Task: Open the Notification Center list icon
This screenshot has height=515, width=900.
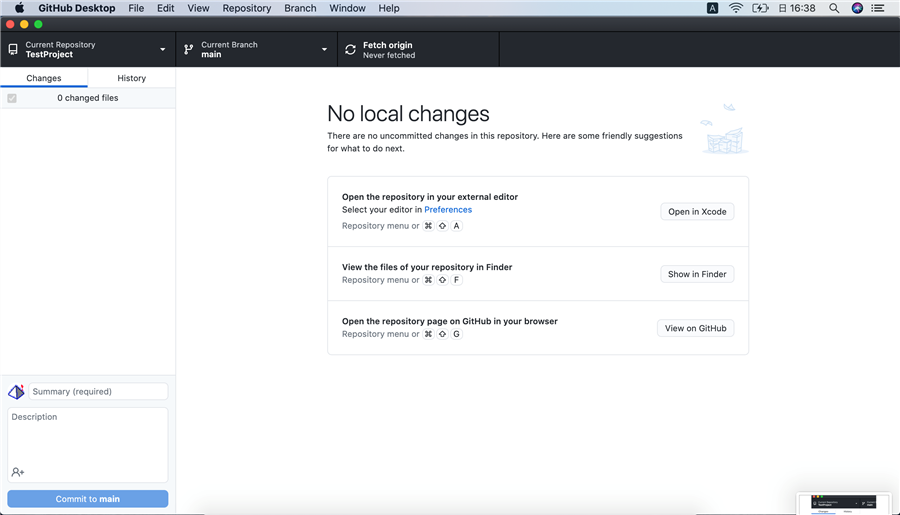Action: coord(878,8)
